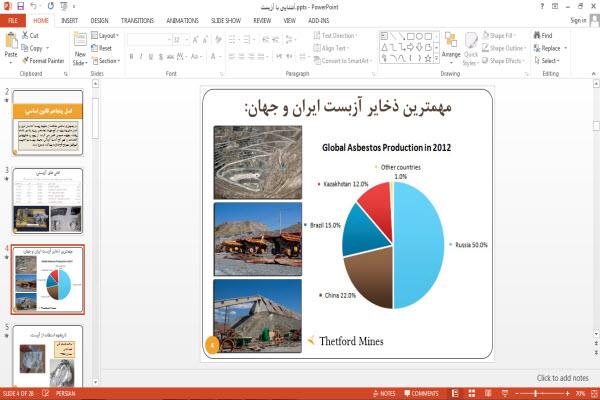Click the zoom slider handle
The image size is (600, 400).
(536, 393)
